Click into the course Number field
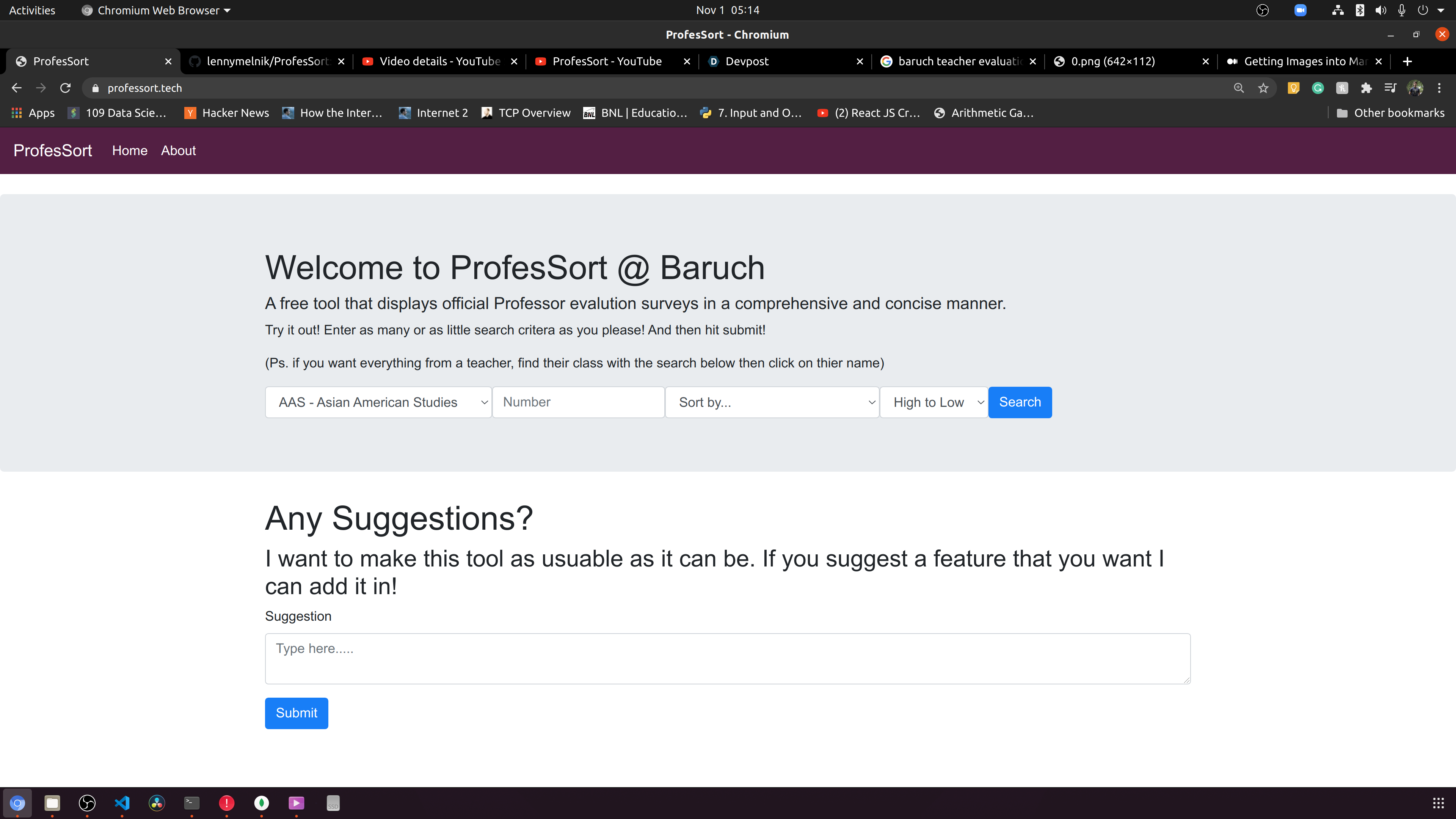The width and height of the screenshot is (1456, 819). (577, 402)
